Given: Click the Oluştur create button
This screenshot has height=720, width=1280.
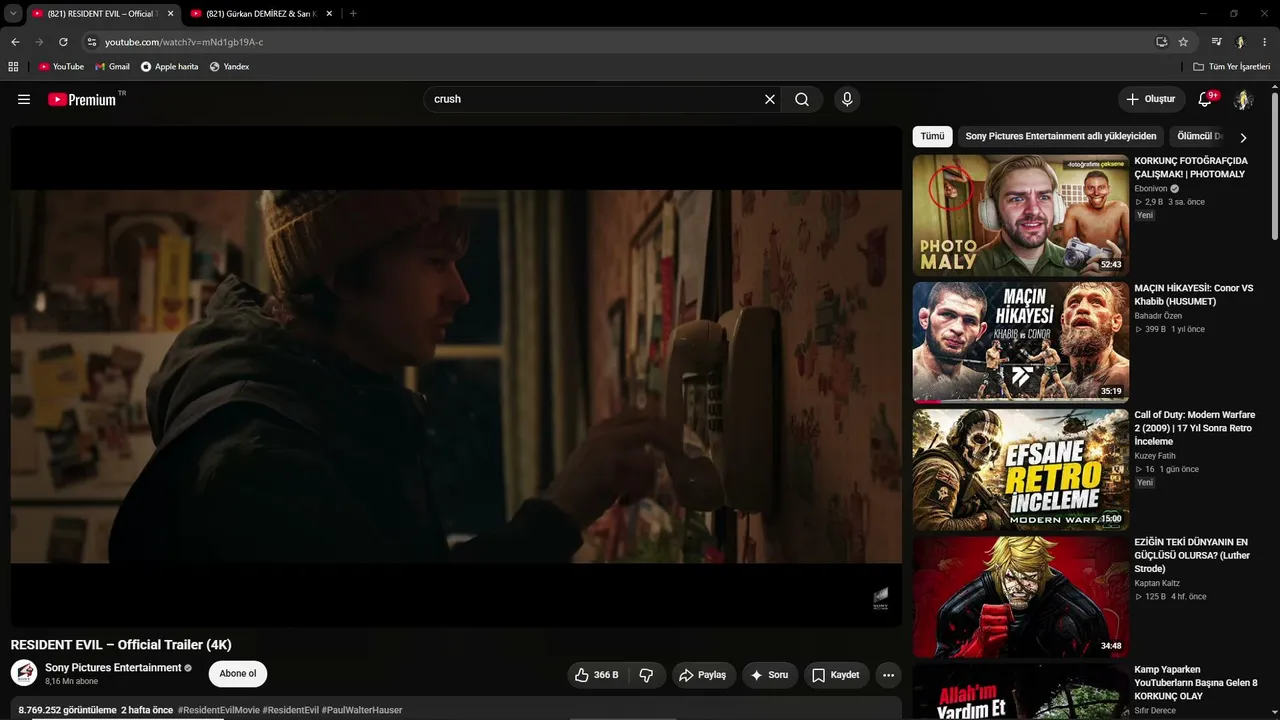Looking at the screenshot, I should (1151, 99).
